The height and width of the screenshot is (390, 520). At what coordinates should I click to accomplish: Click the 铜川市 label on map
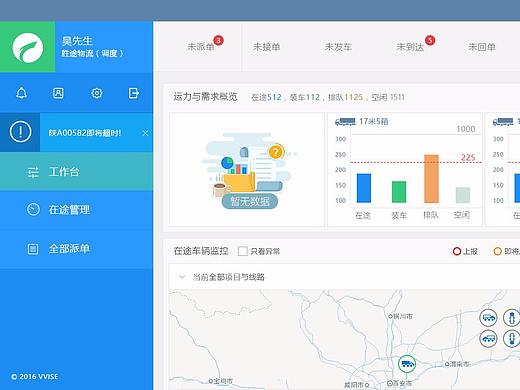pyautogui.click(x=403, y=316)
